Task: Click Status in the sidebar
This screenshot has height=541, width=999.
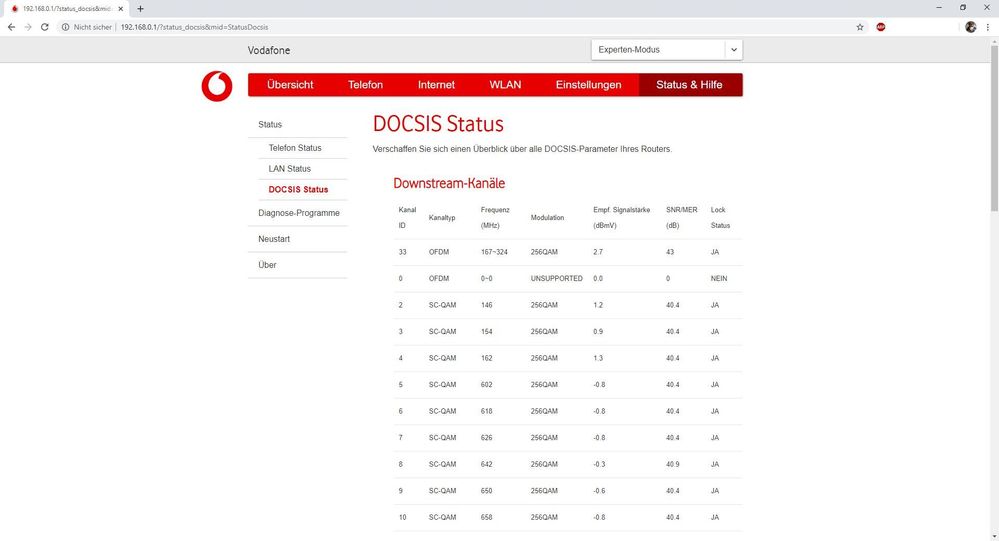Action: (270, 124)
